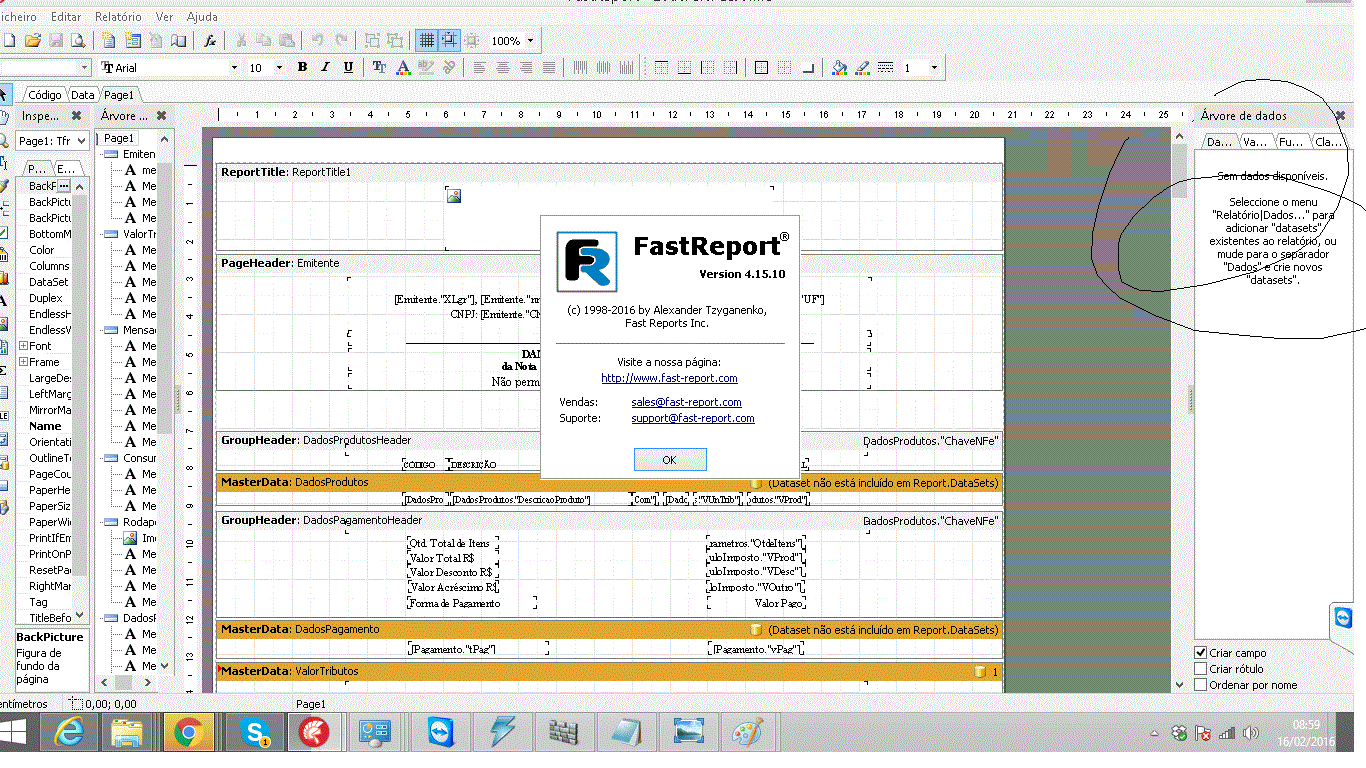Click the BackPicture ellipsis button

[x=64, y=186]
